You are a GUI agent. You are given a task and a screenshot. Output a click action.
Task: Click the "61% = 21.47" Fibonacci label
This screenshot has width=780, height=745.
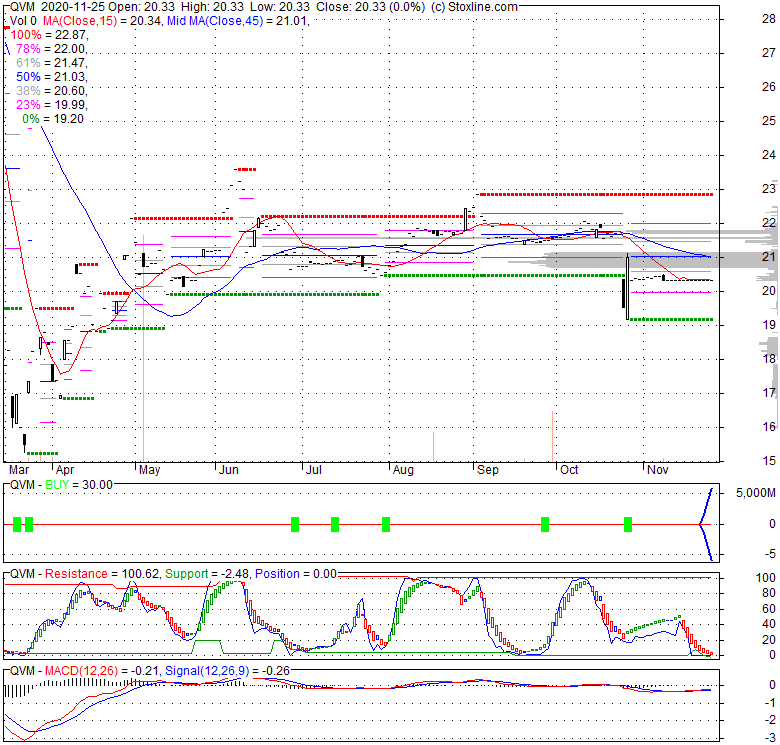tap(51, 63)
